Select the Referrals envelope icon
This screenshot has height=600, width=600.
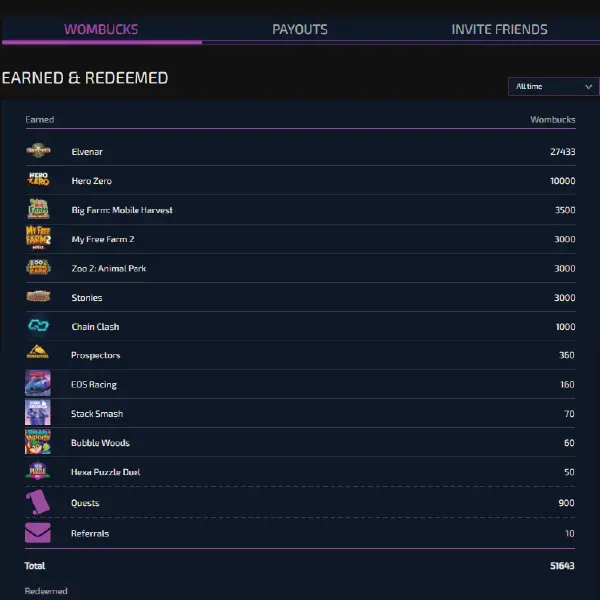click(x=38, y=533)
